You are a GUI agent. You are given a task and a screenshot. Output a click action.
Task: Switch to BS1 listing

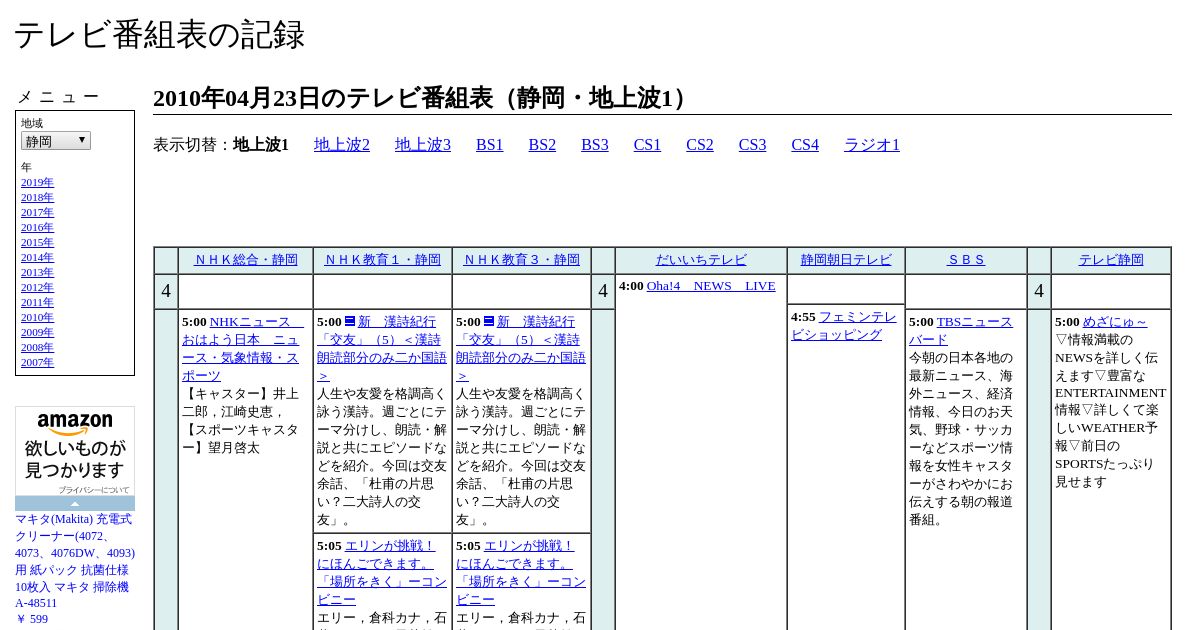click(490, 145)
